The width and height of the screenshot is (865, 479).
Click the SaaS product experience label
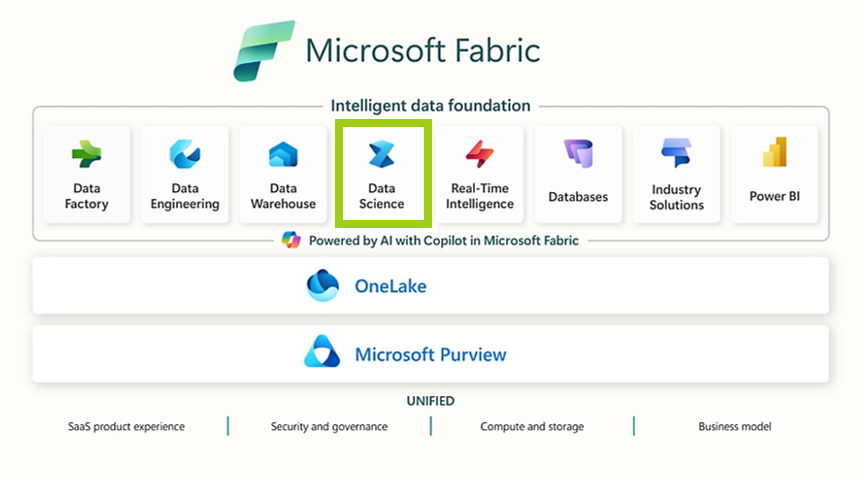click(126, 427)
